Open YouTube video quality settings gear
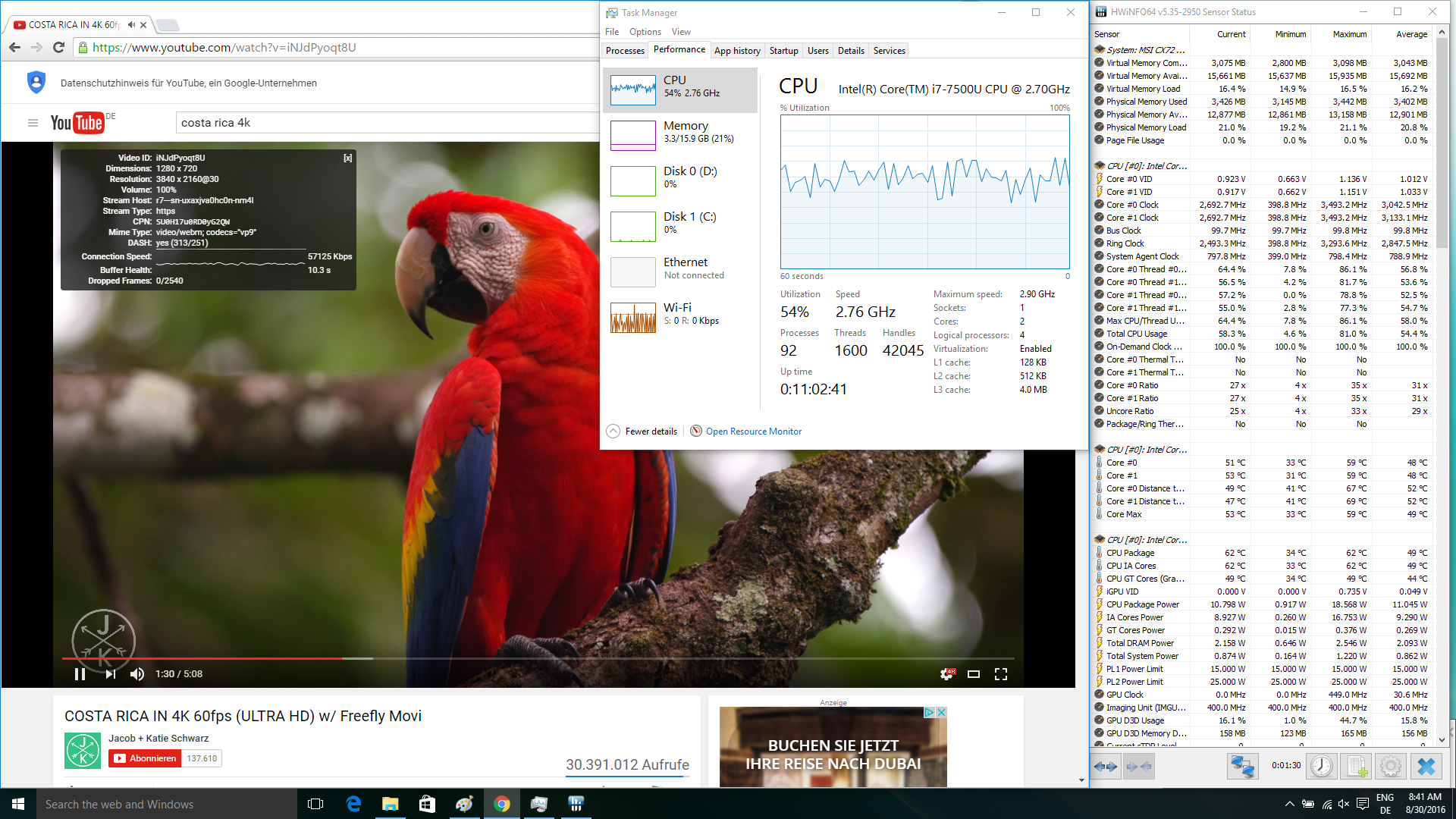 [x=946, y=674]
